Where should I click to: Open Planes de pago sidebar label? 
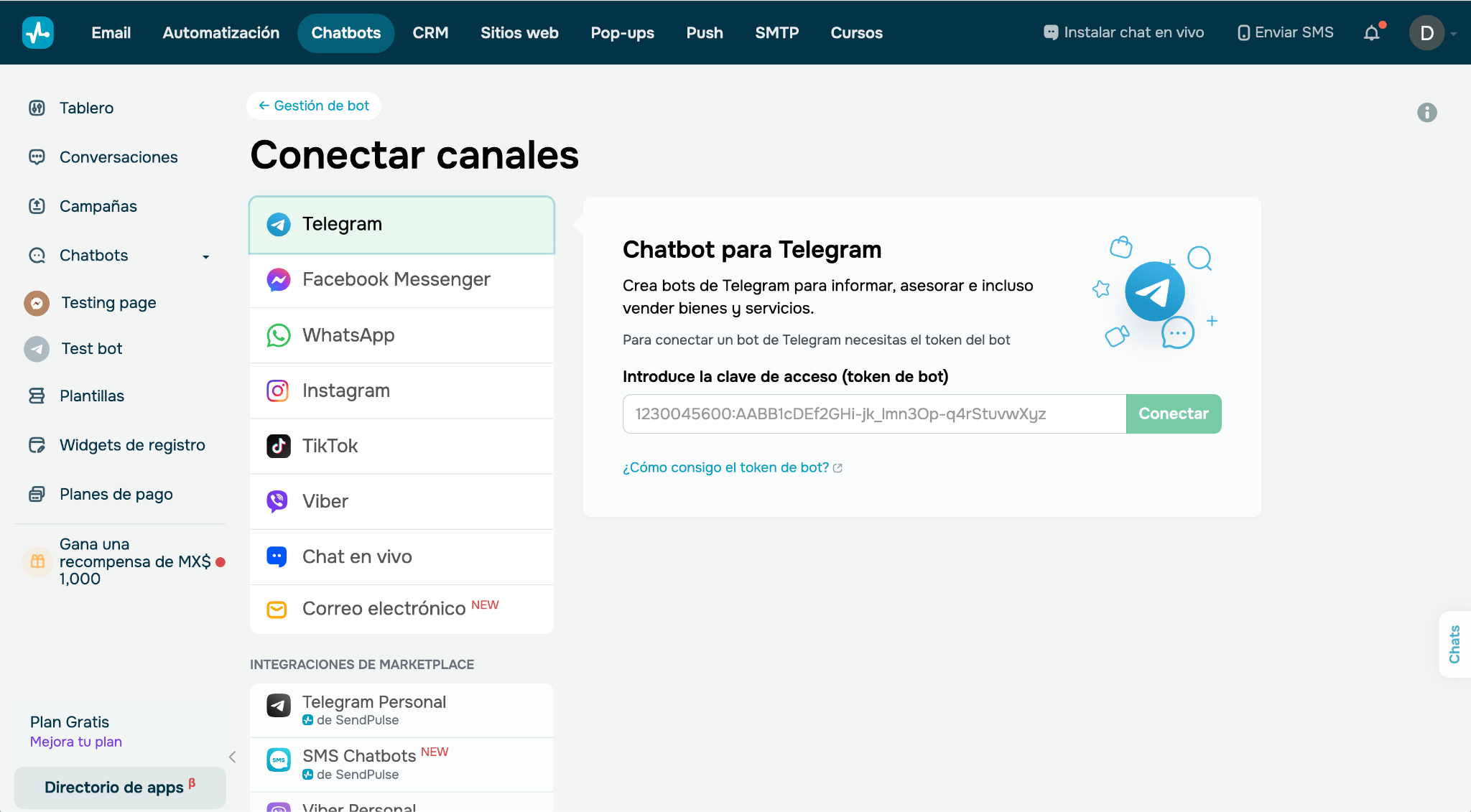click(x=116, y=494)
